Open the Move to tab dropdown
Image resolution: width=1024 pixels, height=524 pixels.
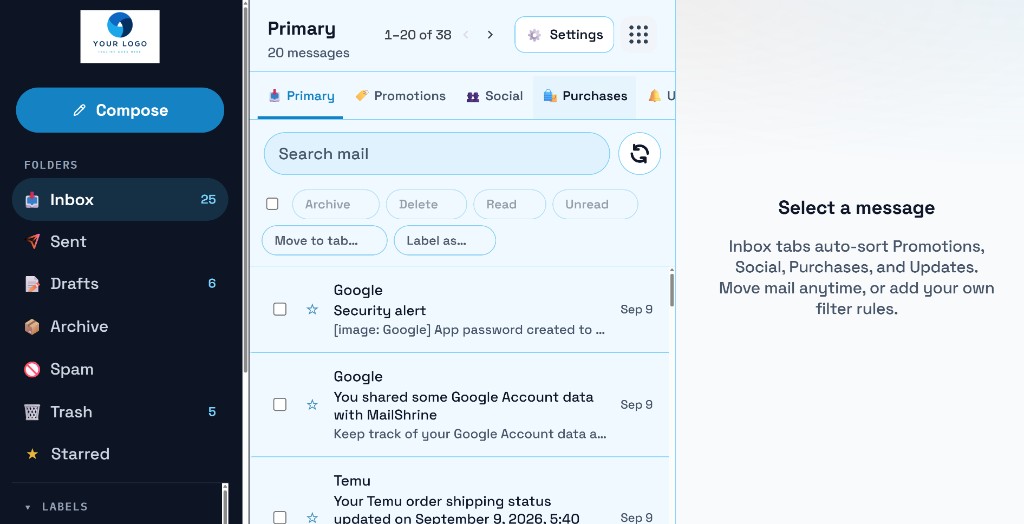pyautogui.click(x=325, y=240)
